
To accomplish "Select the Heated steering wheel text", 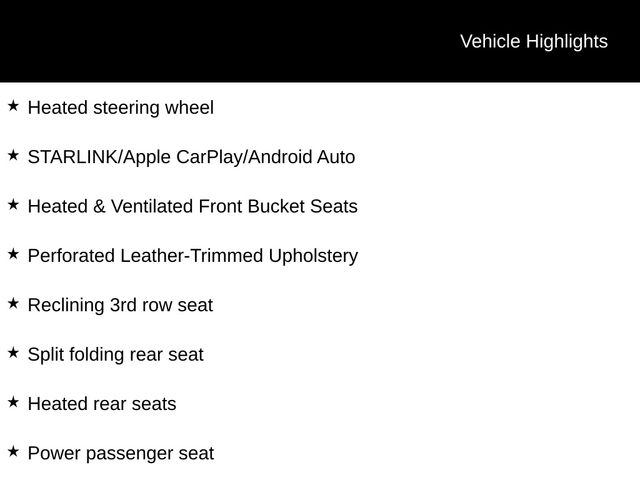I will 120,107.
